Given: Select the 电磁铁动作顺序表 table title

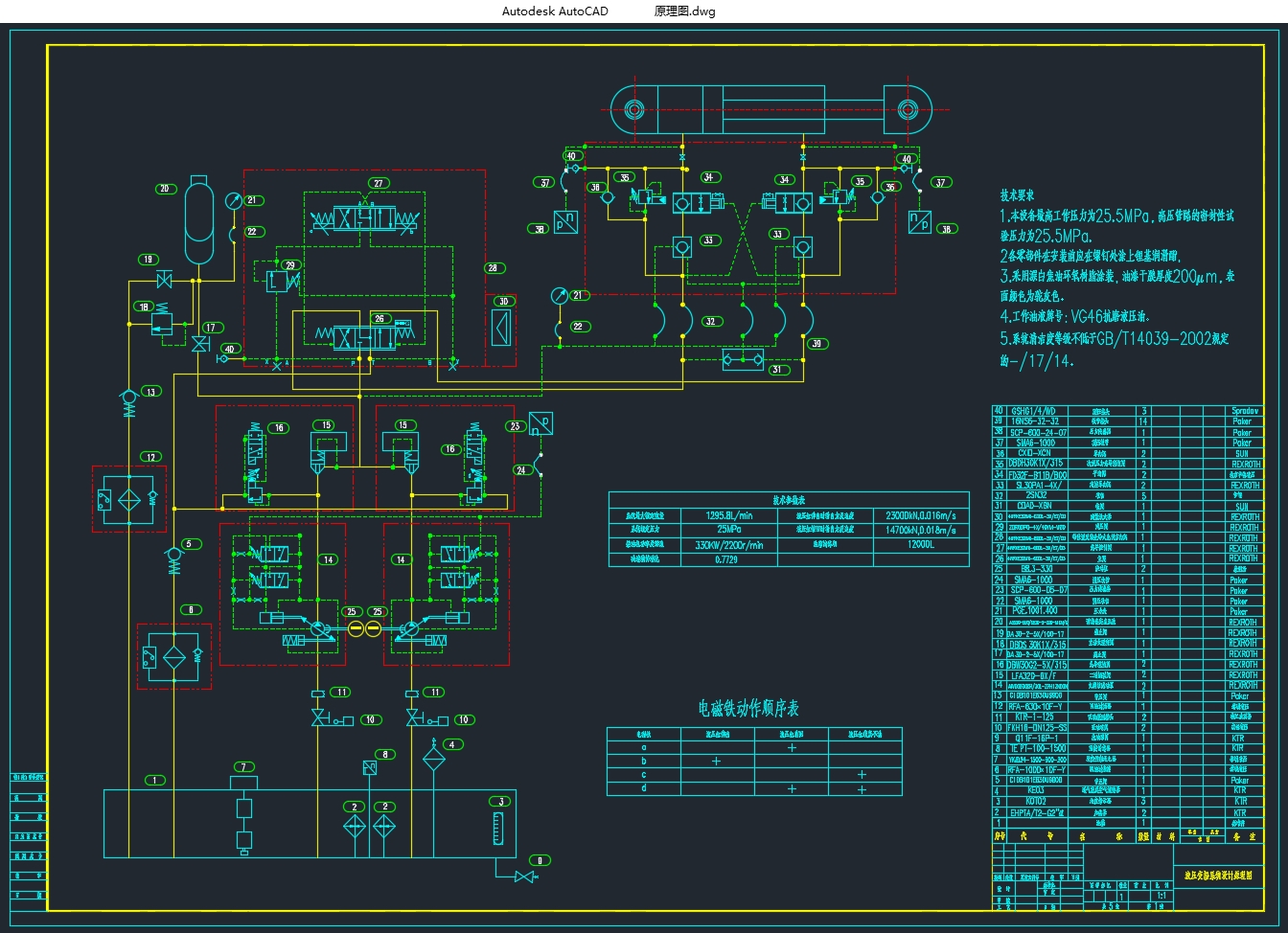Looking at the screenshot, I should click(x=747, y=708).
